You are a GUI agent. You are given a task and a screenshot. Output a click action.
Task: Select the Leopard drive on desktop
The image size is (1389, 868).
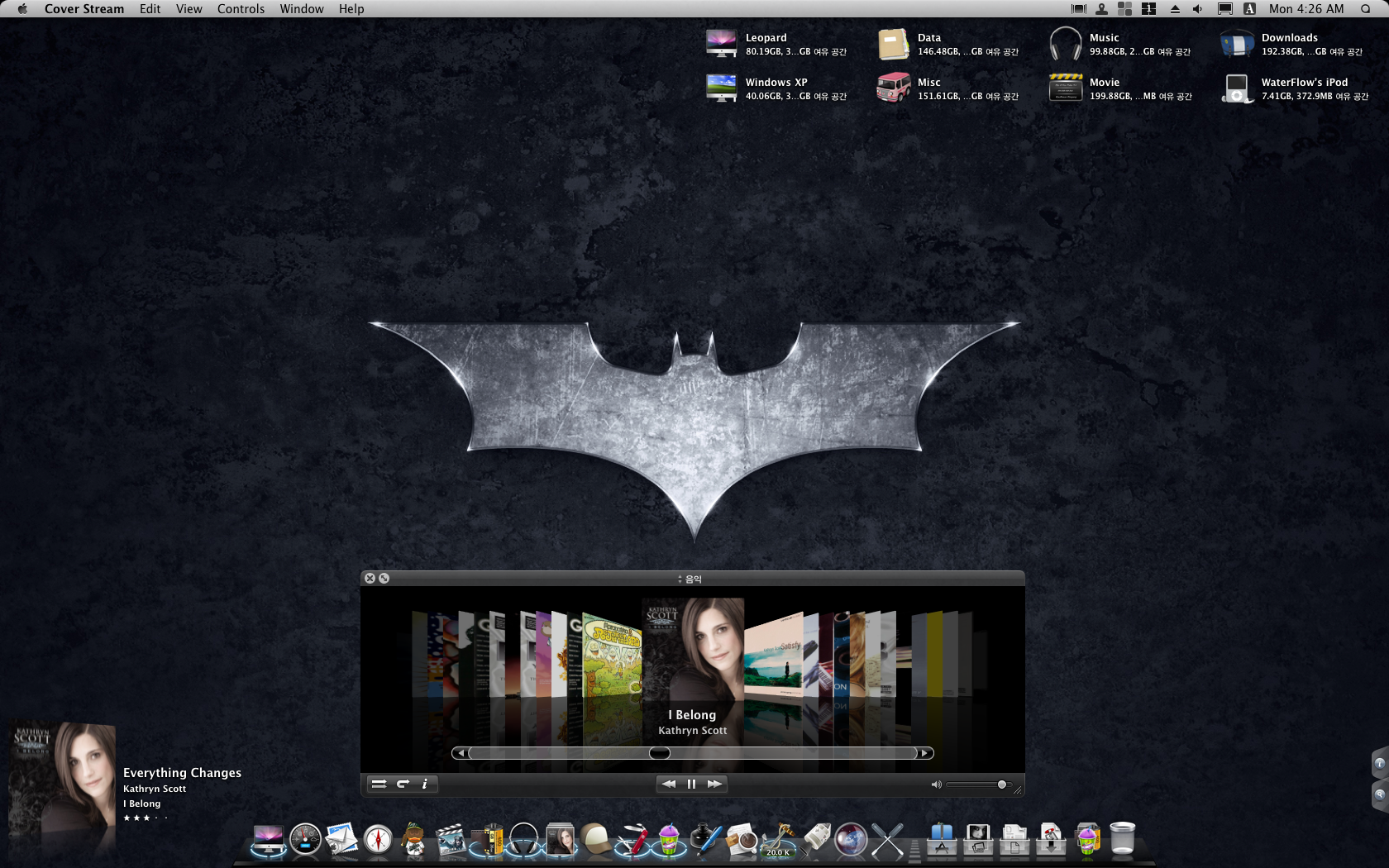click(721, 43)
